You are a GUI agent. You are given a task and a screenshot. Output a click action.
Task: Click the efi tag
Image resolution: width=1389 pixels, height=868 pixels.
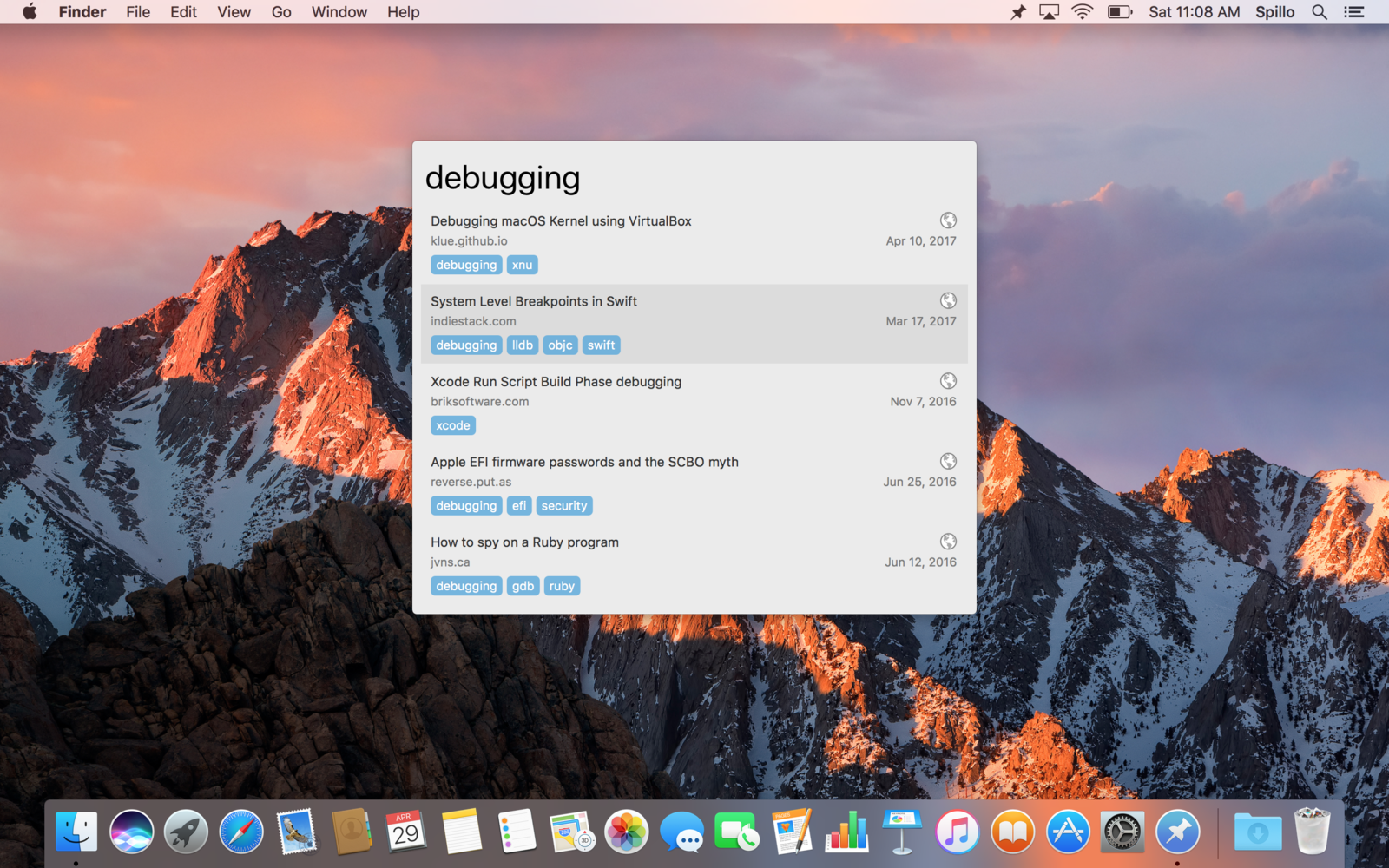click(519, 506)
